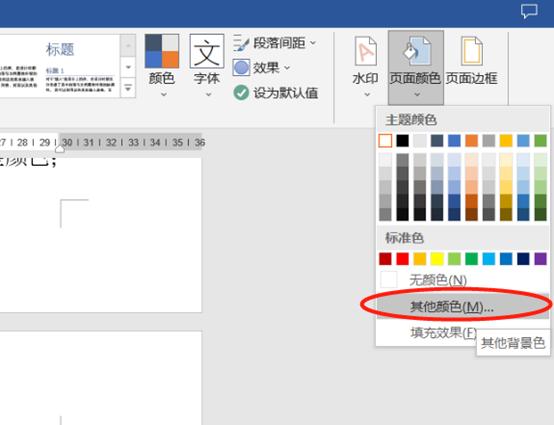The height and width of the screenshot is (425, 554).
Task: Open the 字体 theme fonts gallery
Action: point(207,66)
